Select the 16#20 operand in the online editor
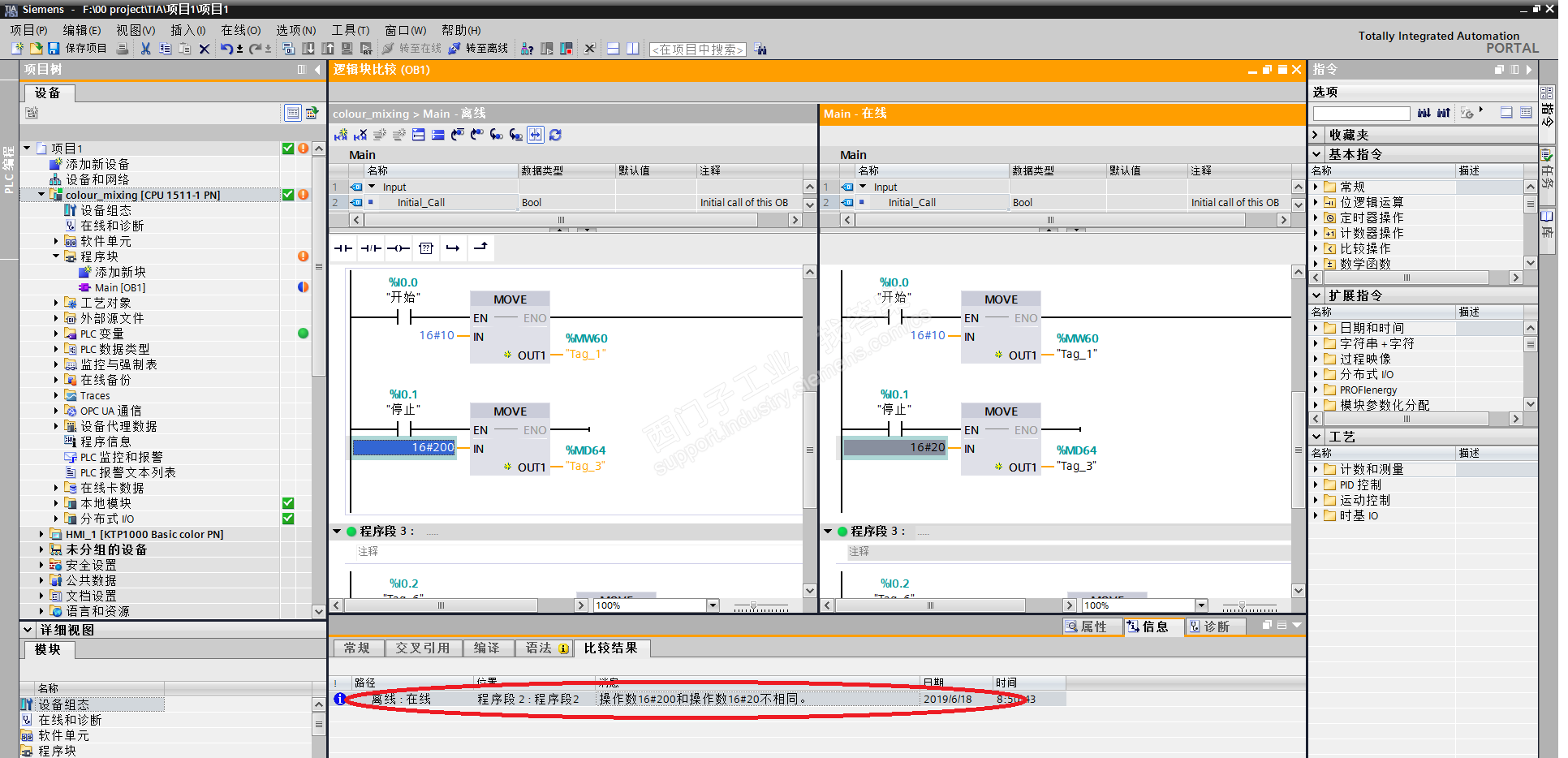Viewport: 1568px width, 758px height. pyautogui.click(x=895, y=447)
